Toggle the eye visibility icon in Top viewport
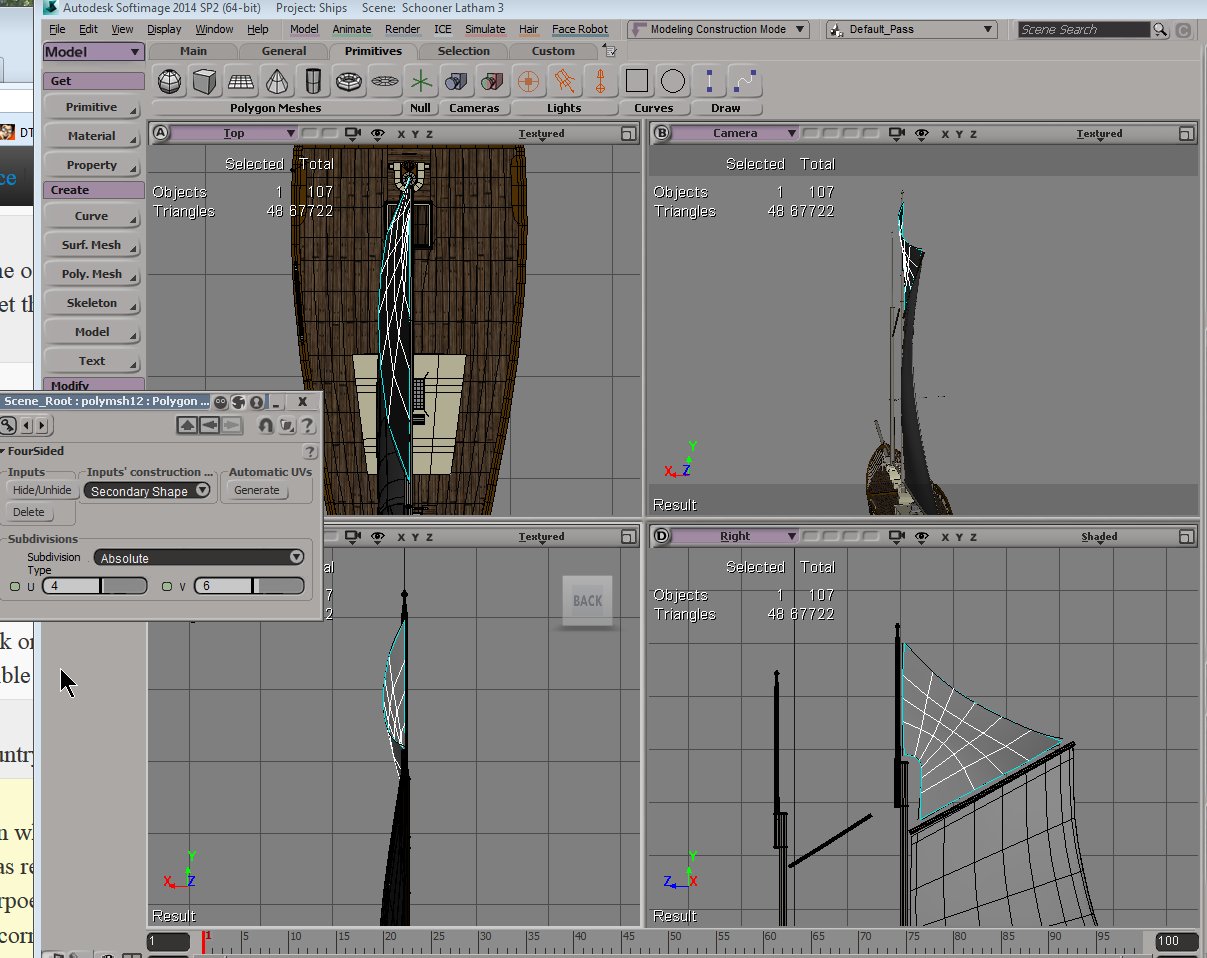Screen dimensions: 1207x958 coord(378,133)
